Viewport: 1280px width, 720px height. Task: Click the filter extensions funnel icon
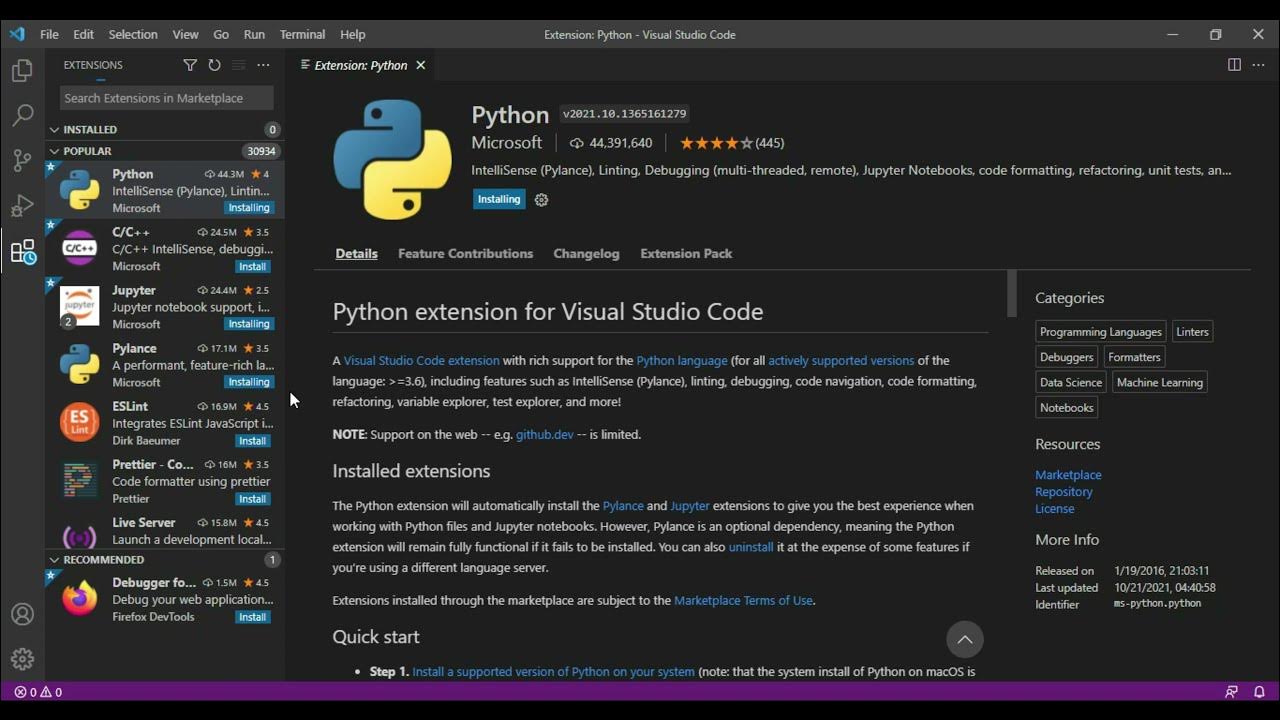tap(190, 65)
